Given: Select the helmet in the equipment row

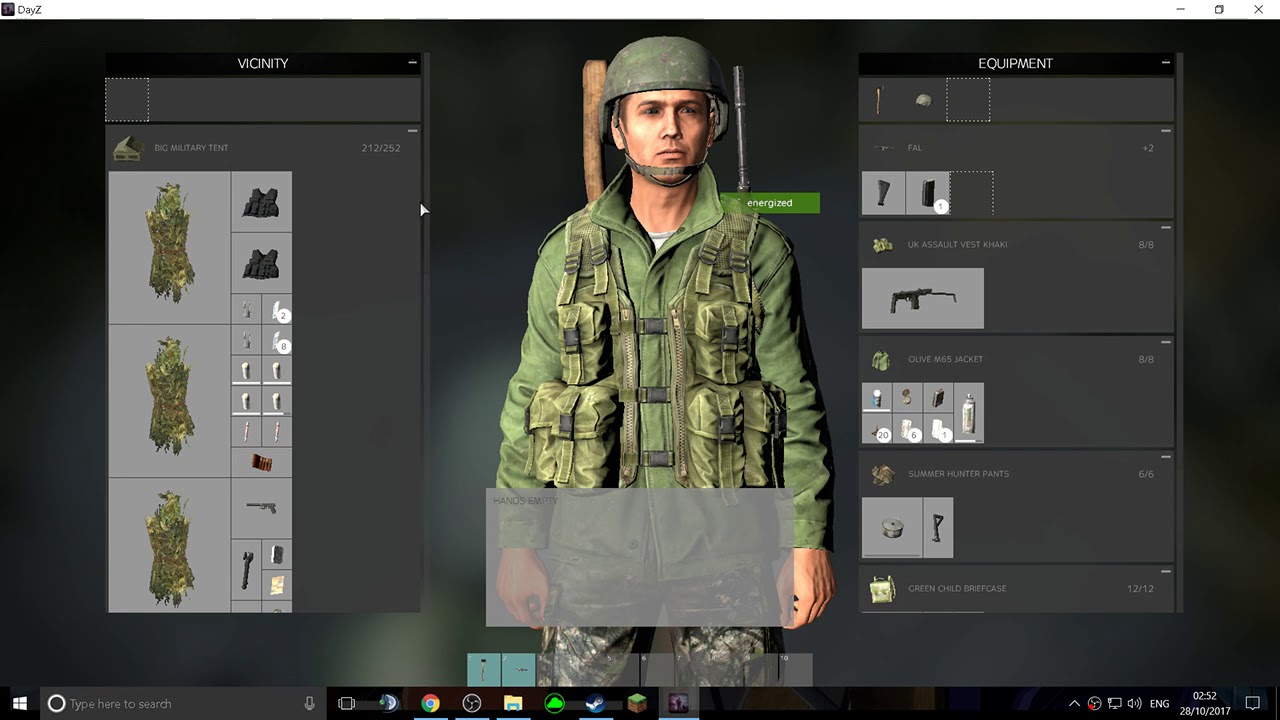Looking at the screenshot, I should [924, 100].
